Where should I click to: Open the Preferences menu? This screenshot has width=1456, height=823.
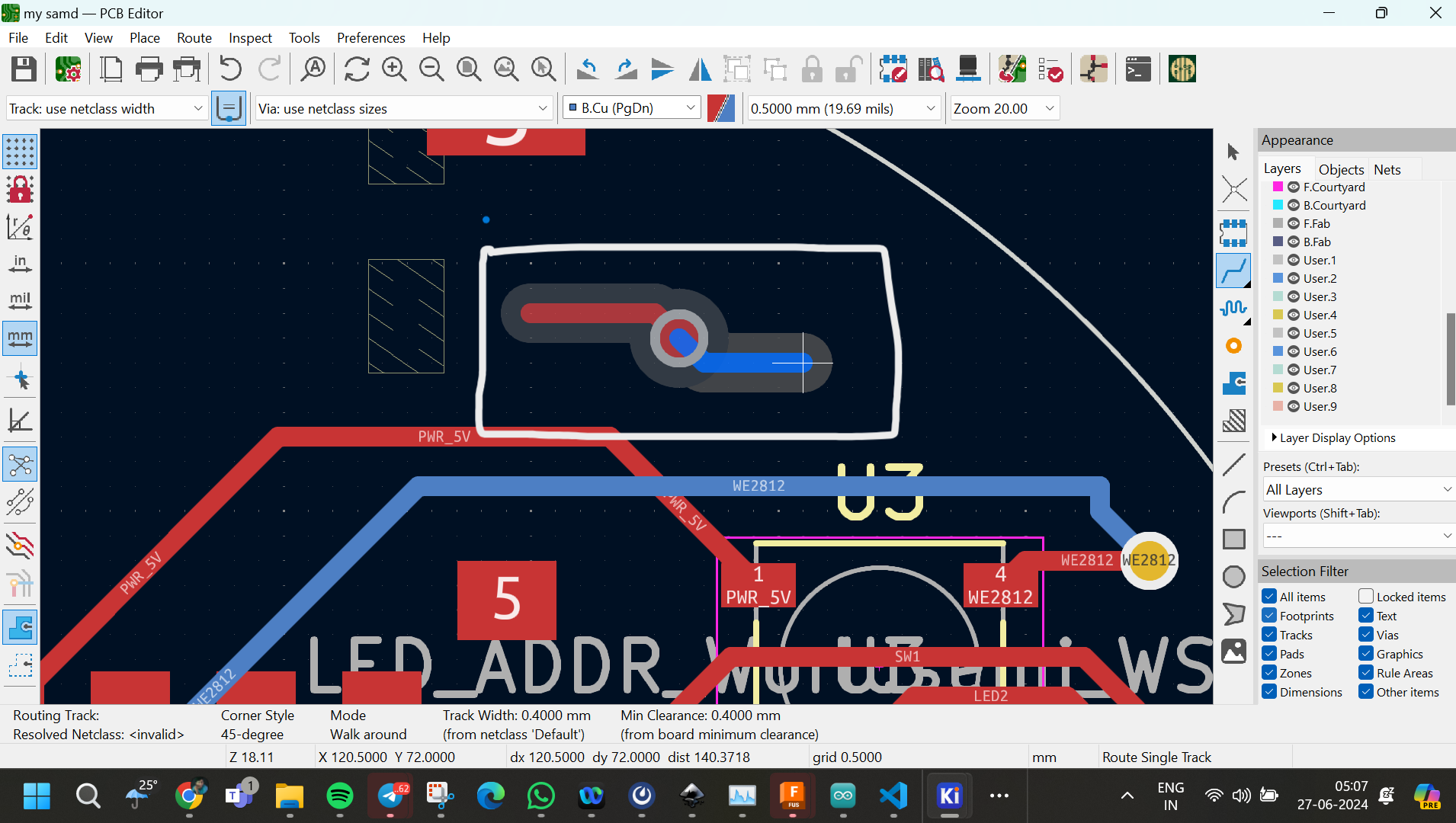(371, 37)
